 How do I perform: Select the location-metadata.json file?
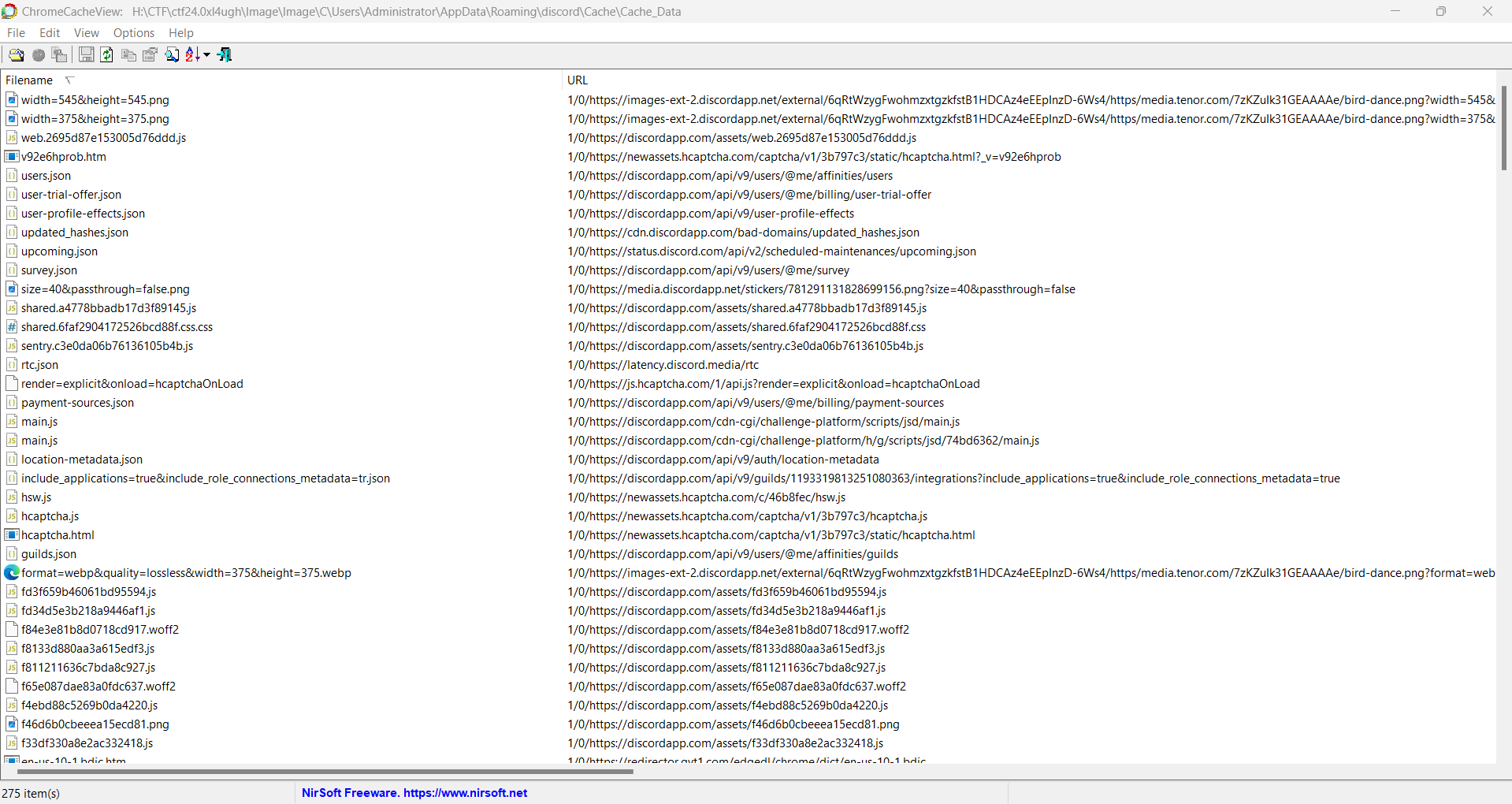coord(82,459)
